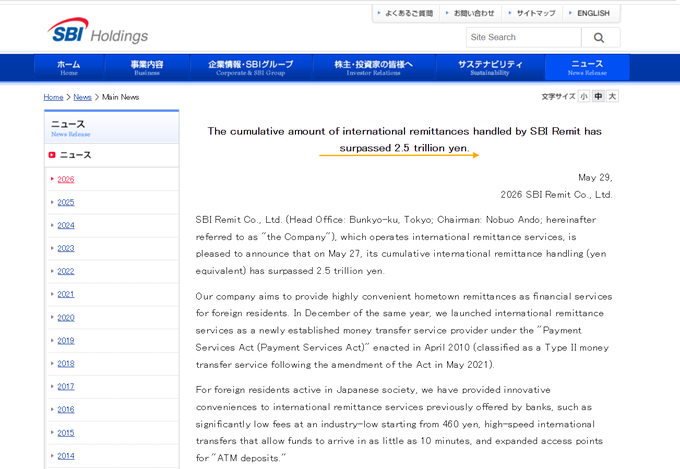The image size is (680, 469).
Task: Click the '2026 SBI Remit Co., Ltd.' byline
Action: pos(556,195)
